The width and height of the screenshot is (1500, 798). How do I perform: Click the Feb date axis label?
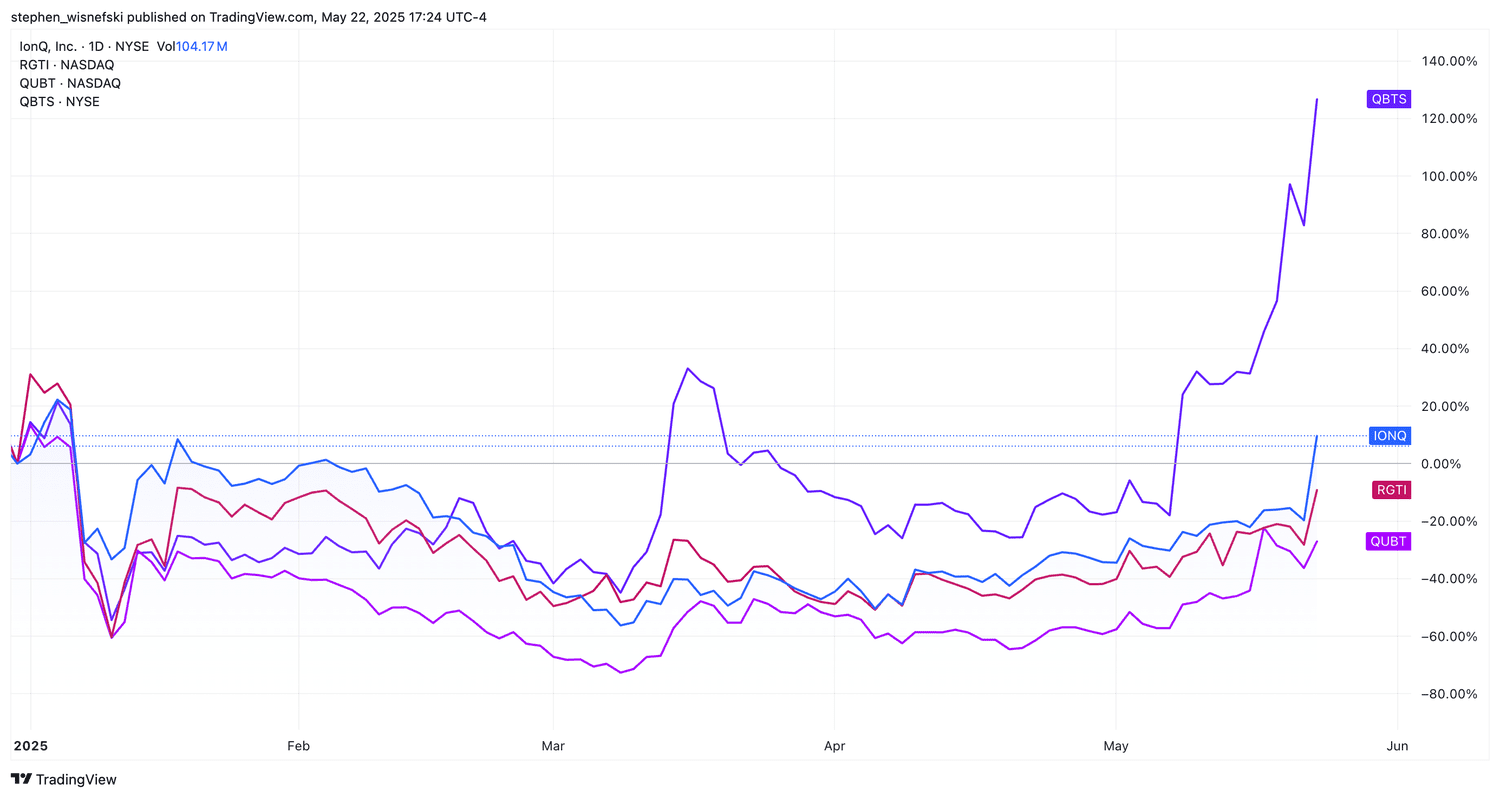point(298,746)
